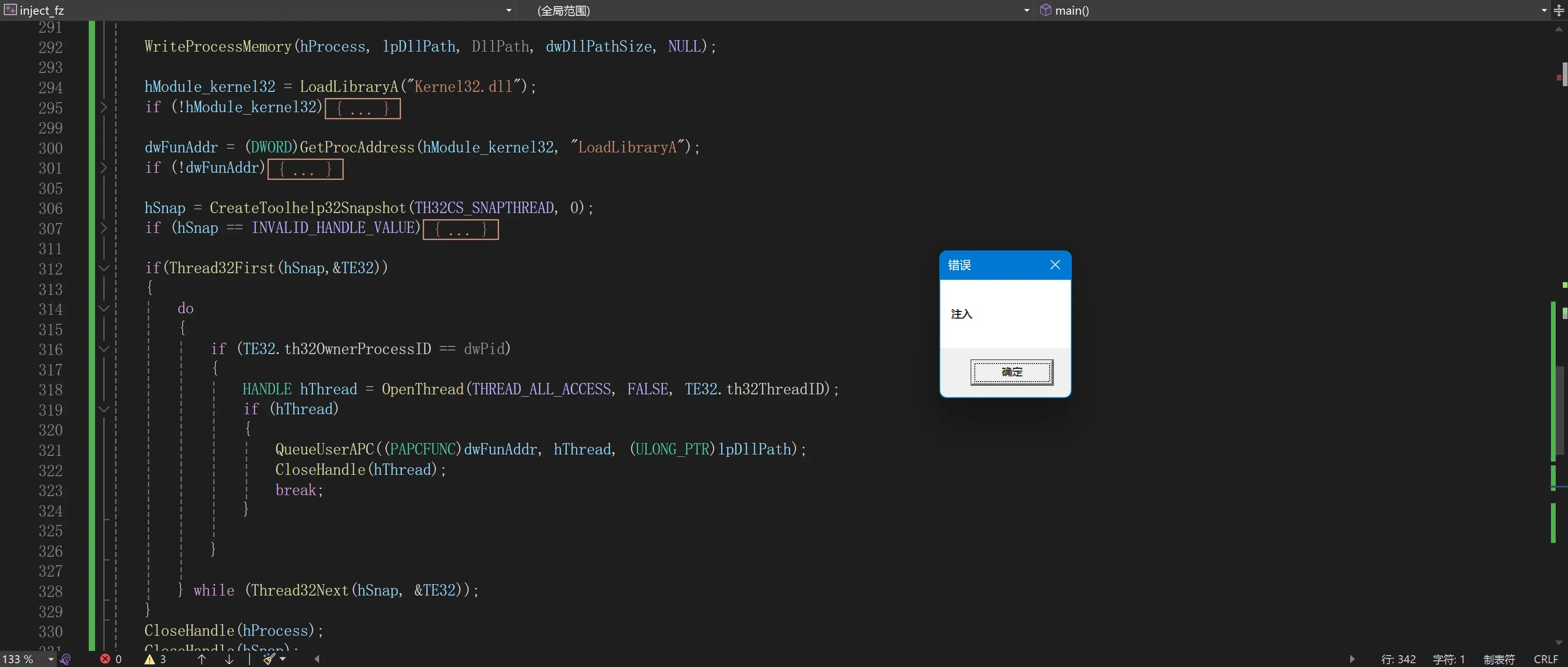The image size is (1568, 667).
Task: Click the horizontal scroll left arrow
Action: (x=317, y=659)
